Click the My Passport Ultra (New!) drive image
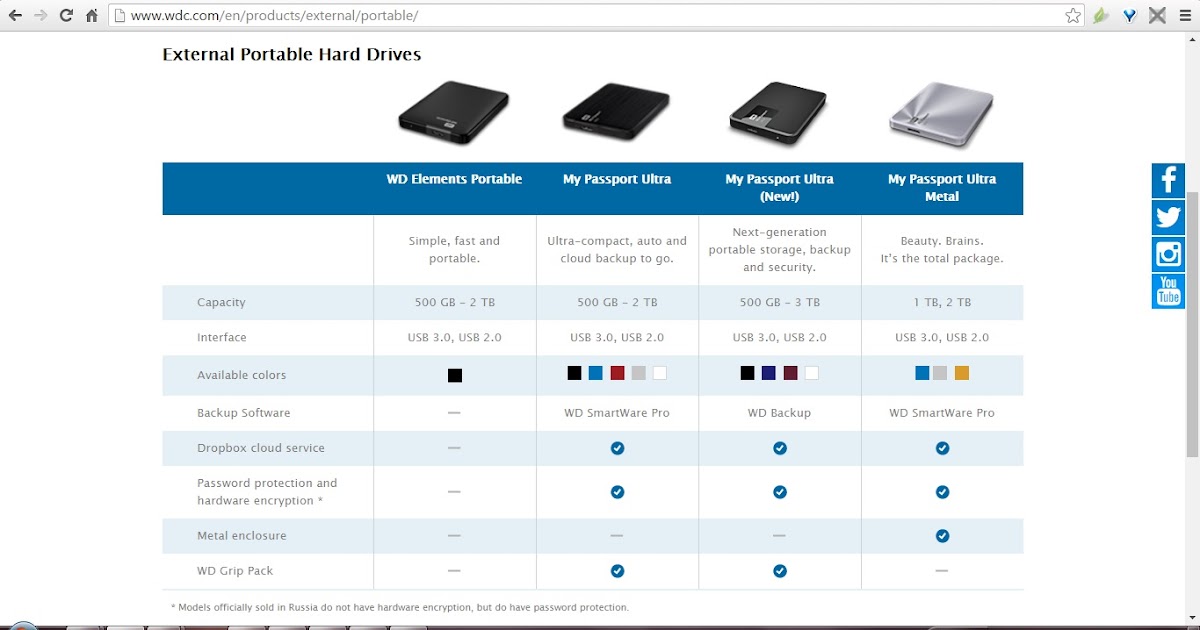 [779, 112]
